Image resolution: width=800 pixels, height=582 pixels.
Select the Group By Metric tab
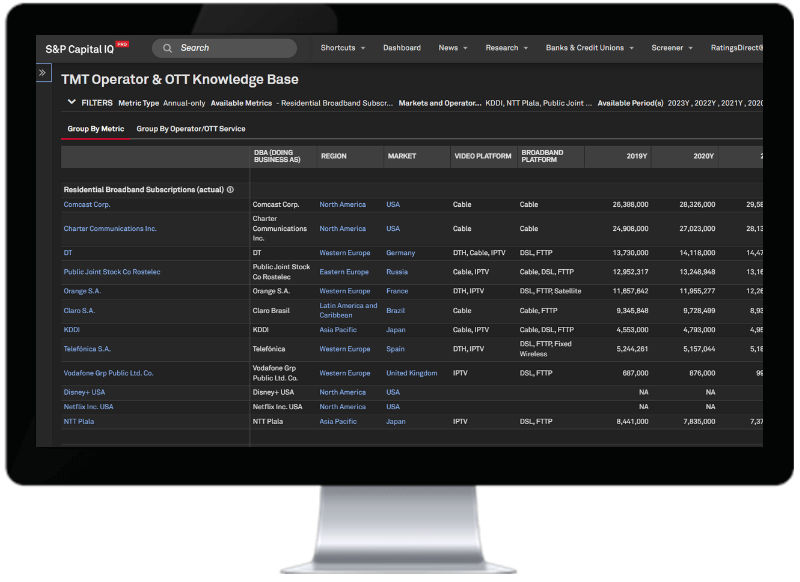pos(96,129)
